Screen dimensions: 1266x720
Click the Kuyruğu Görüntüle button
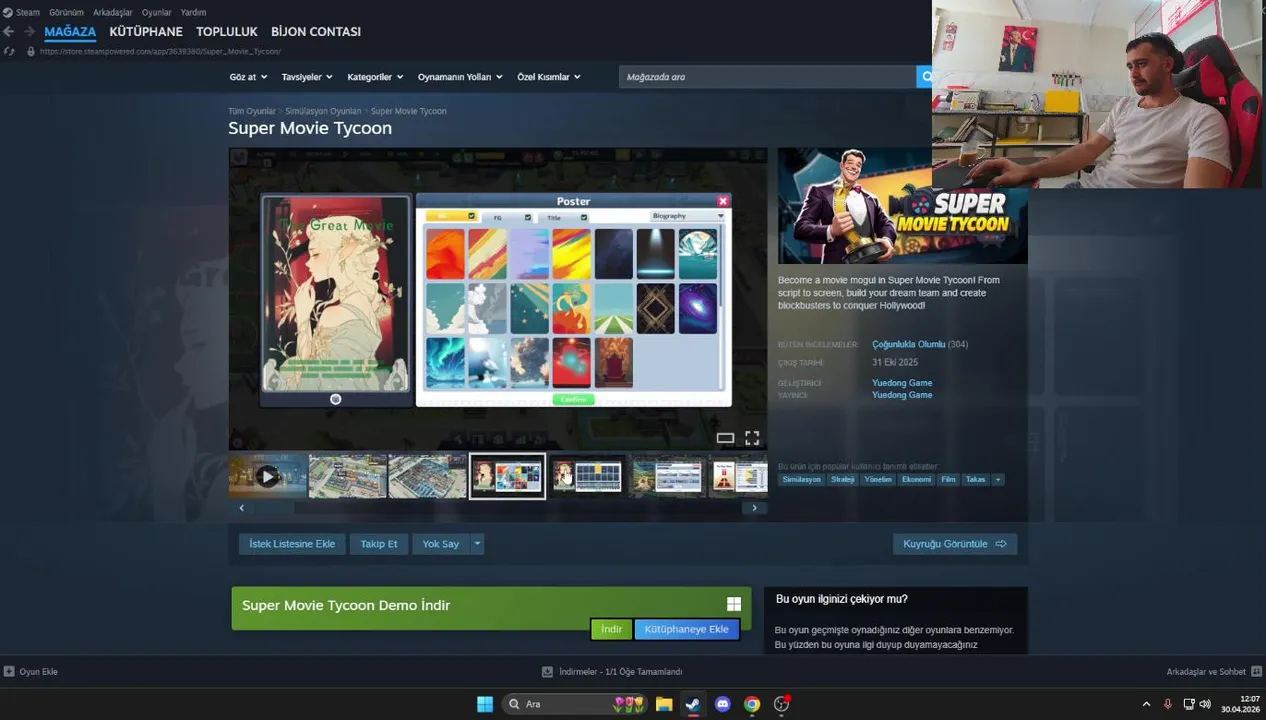pos(955,544)
